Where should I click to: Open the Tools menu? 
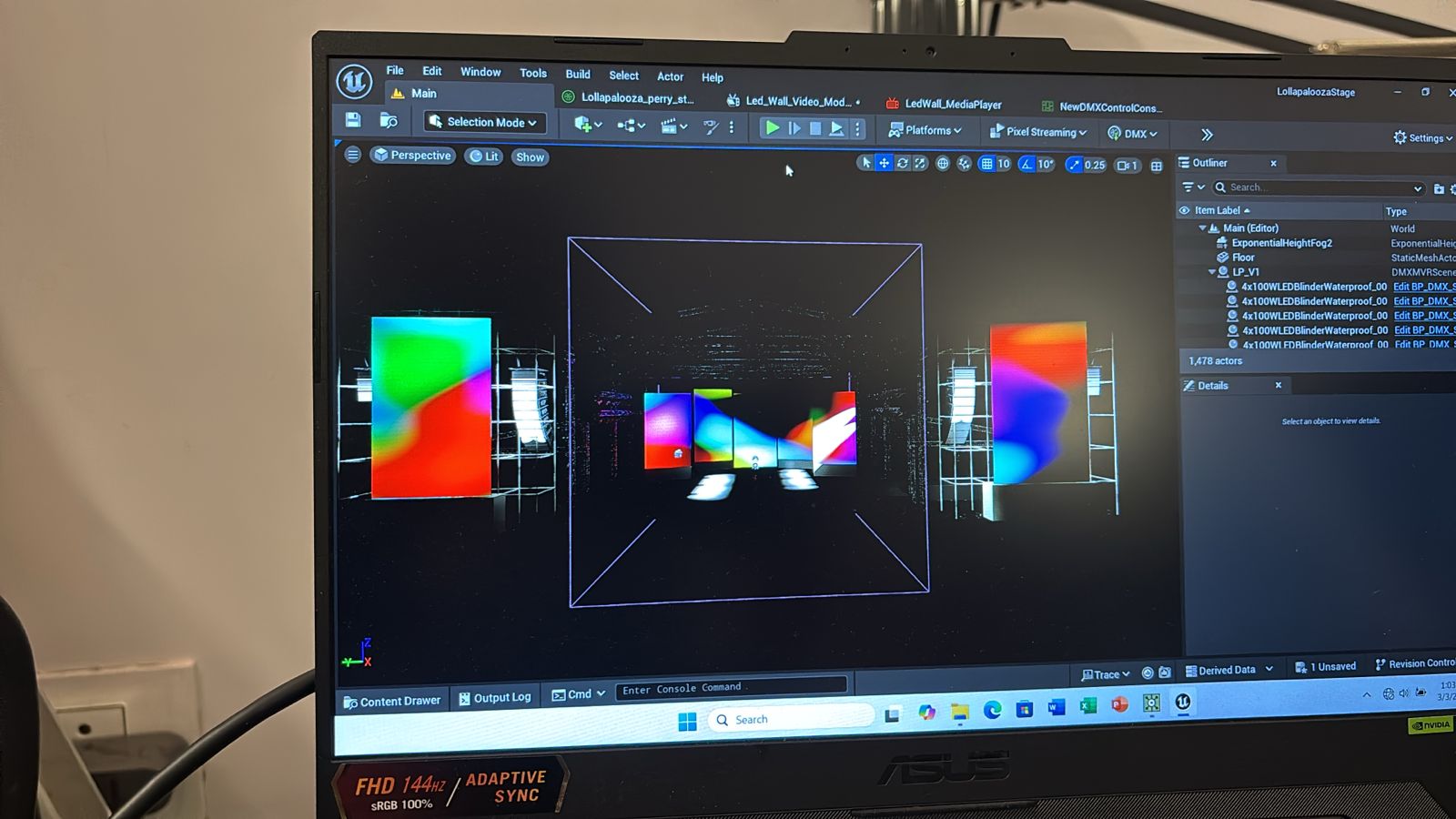click(x=533, y=73)
